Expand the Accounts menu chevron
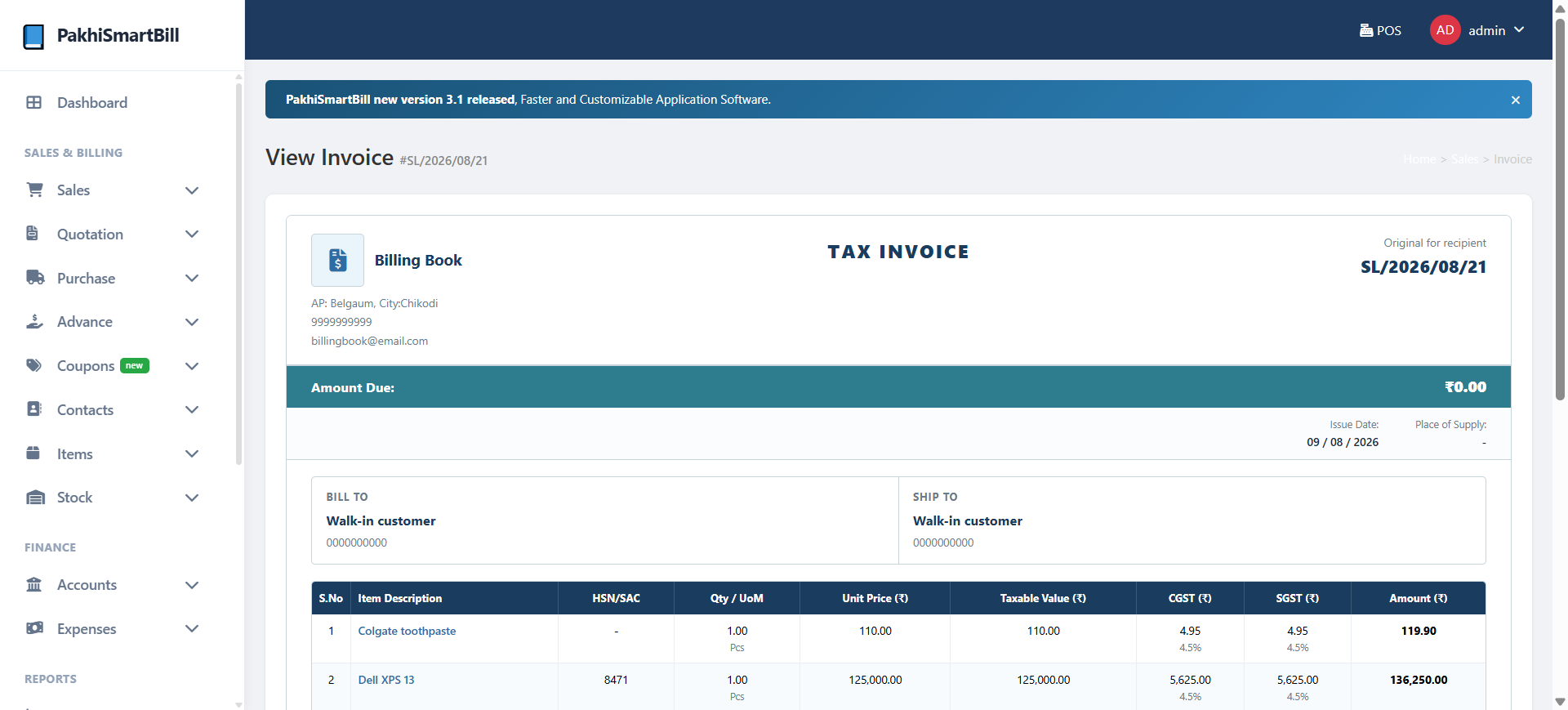The image size is (1568, 710). click(x=192, y=585)
